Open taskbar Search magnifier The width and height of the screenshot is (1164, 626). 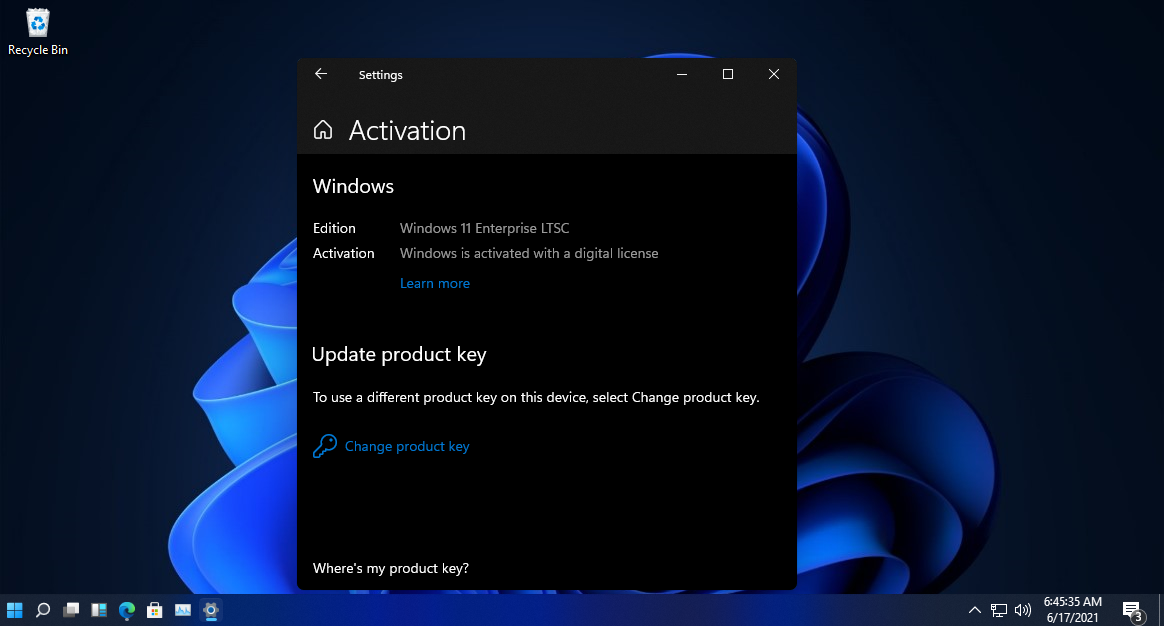pos(43,610)
